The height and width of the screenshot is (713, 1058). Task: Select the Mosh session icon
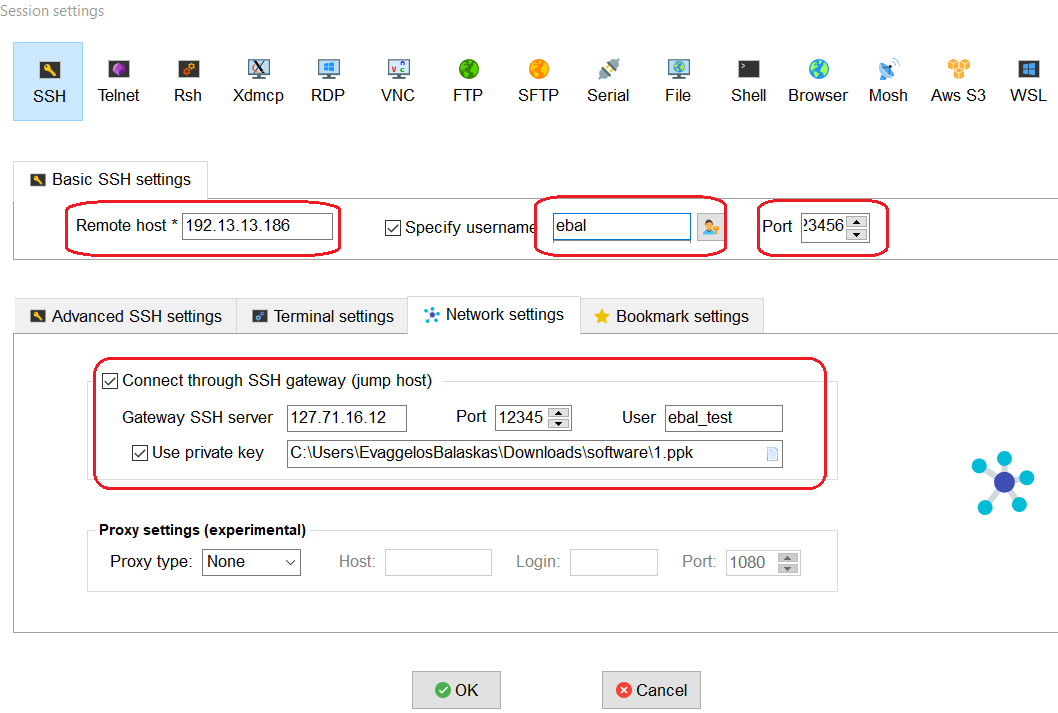887,80
